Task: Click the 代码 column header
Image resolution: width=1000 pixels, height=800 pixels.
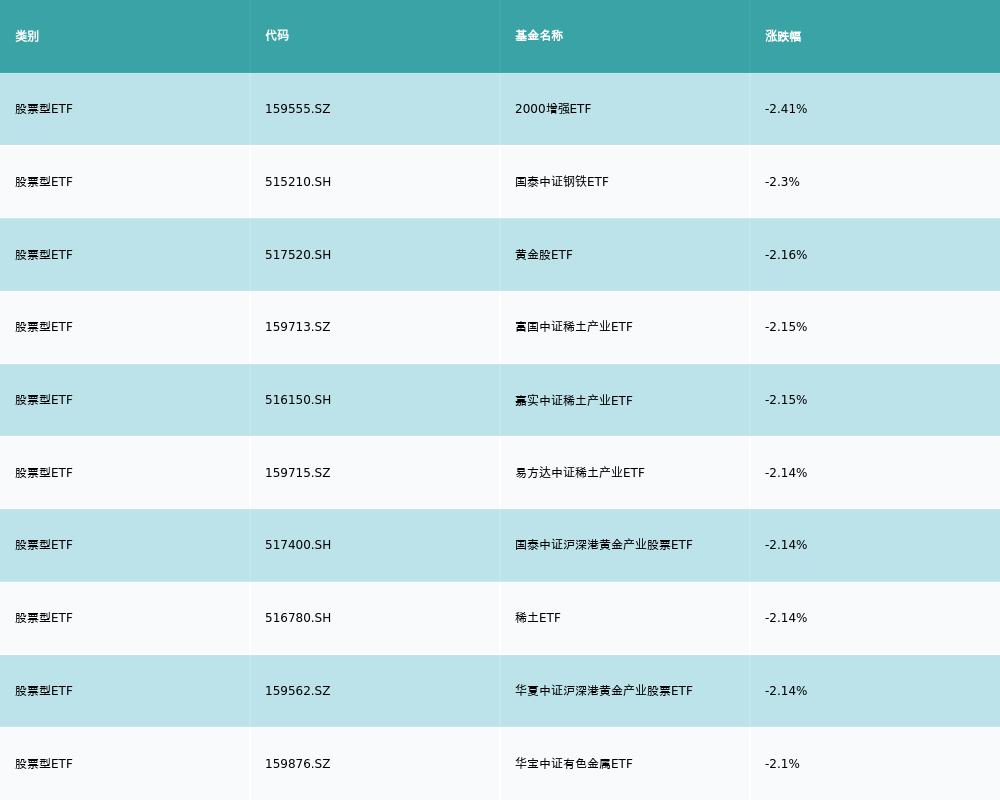Action: coord(277,36)
